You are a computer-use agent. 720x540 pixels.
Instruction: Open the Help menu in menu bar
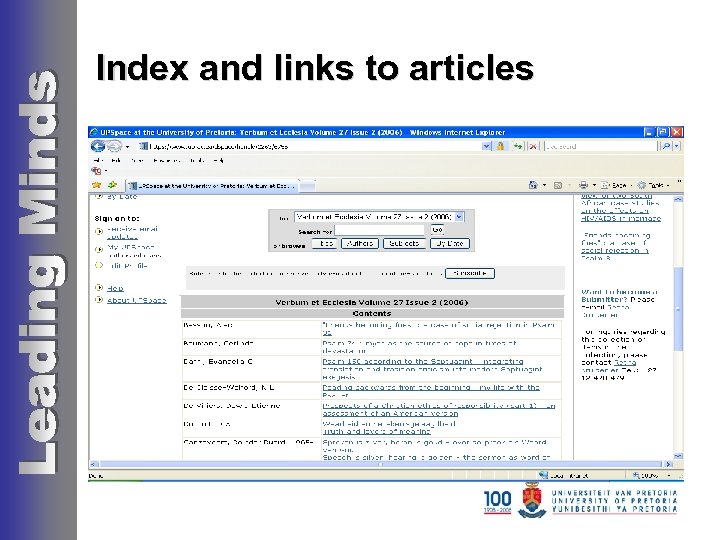219,160
